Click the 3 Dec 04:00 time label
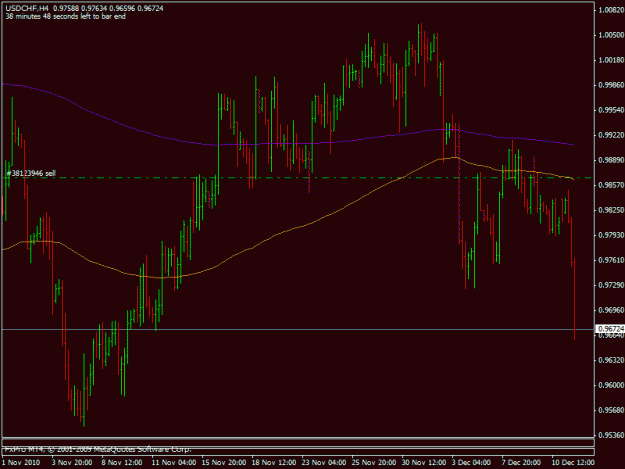The image size is (625, 469). [x=471, y=462]
